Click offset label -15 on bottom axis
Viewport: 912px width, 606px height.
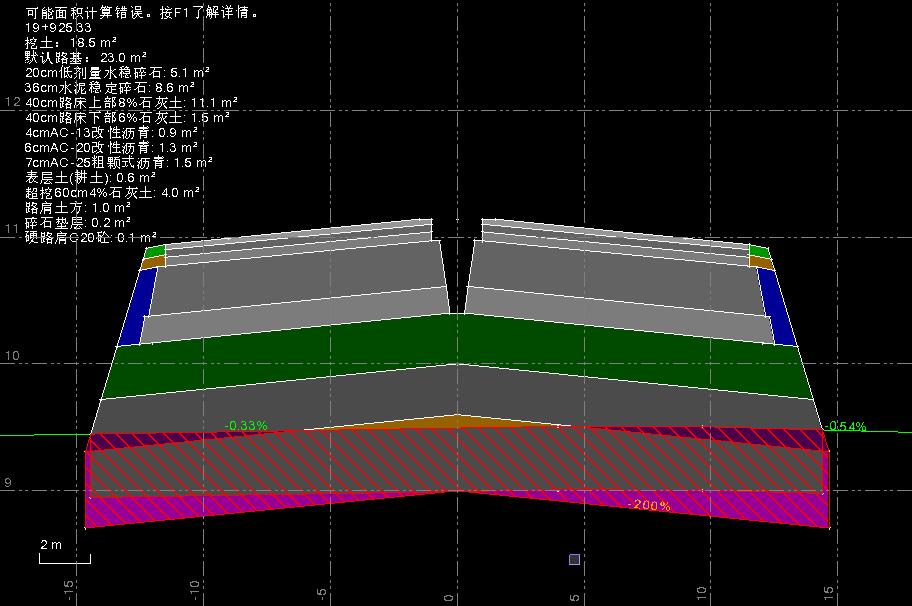tap(68, 590)
